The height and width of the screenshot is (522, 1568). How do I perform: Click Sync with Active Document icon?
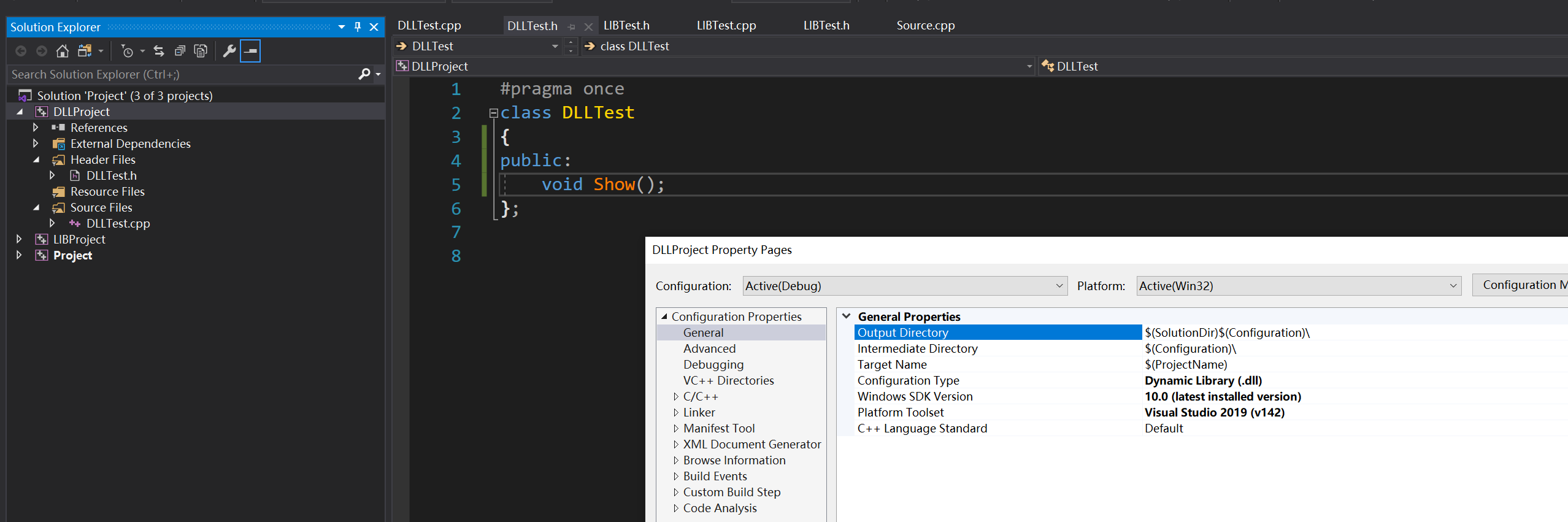[x=159, y=51]
